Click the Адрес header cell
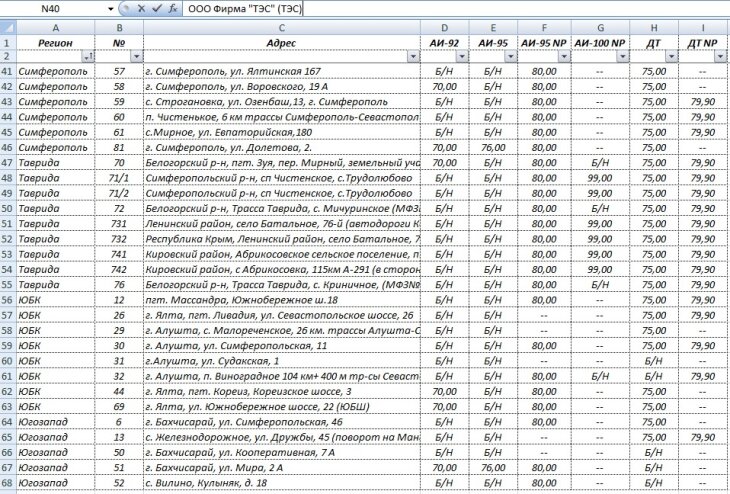Image resolution: width=730 pixels, height=494 pixels. tap(282, 44)
